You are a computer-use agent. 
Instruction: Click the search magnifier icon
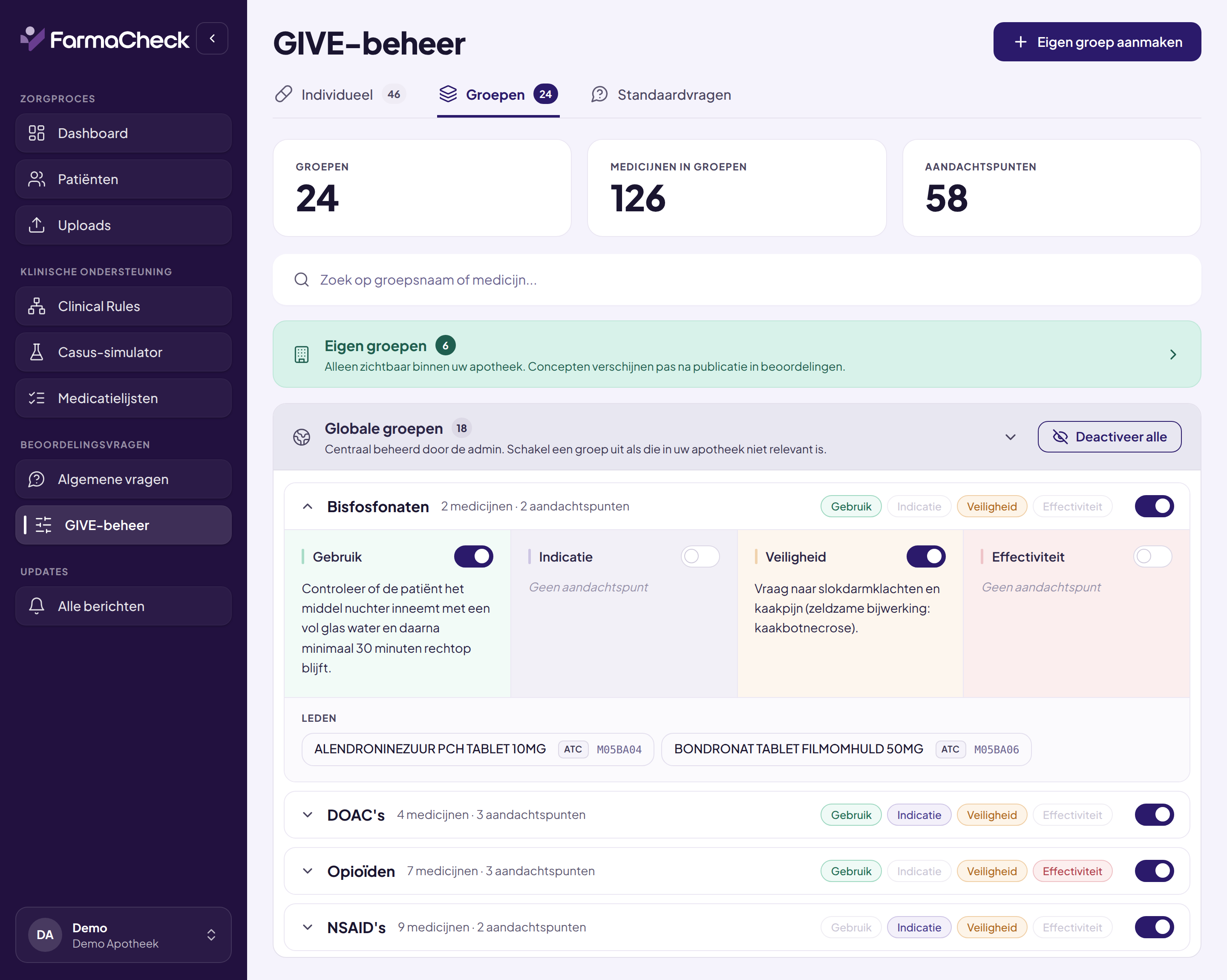click(x=302, y=280)
